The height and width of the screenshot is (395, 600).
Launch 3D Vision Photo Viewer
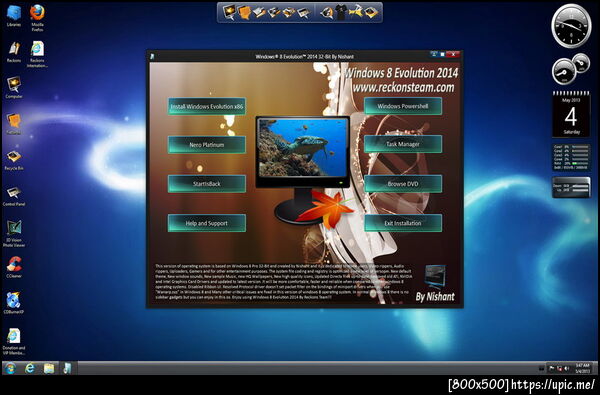(14, 233)
